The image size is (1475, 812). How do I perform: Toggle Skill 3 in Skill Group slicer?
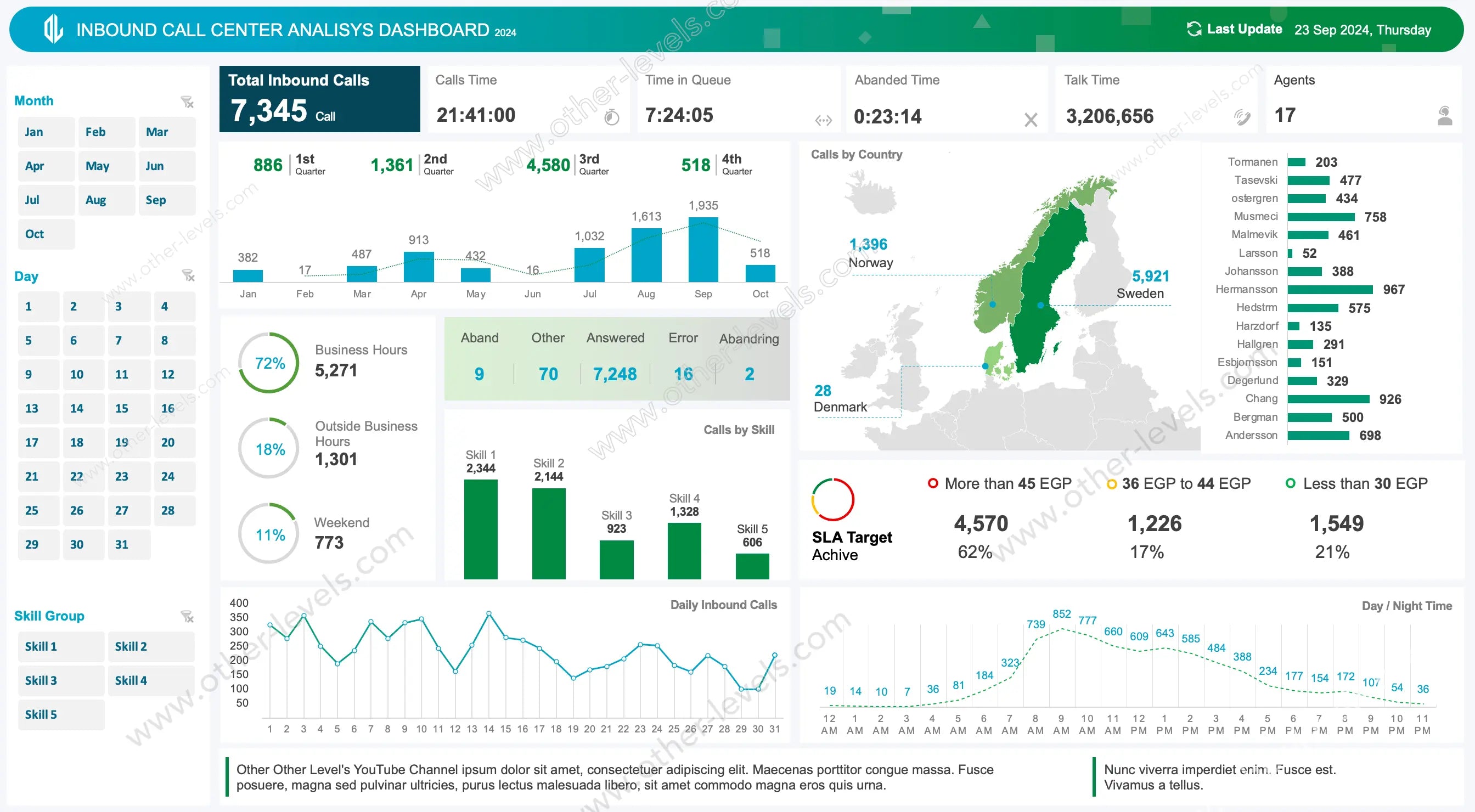pyautogui.click(x=61, y=680)
